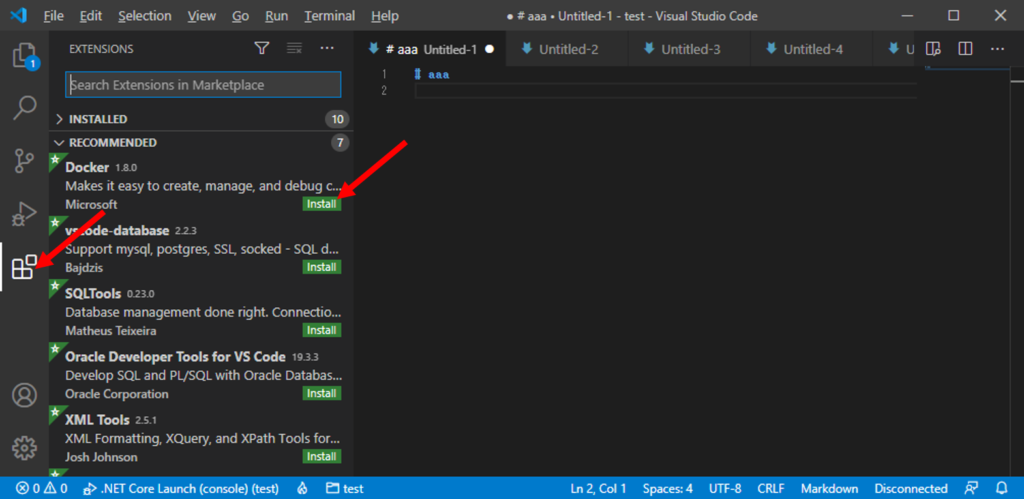
Task: Open the Go menu
Action: pyautogui.click(x=240, y=16)
